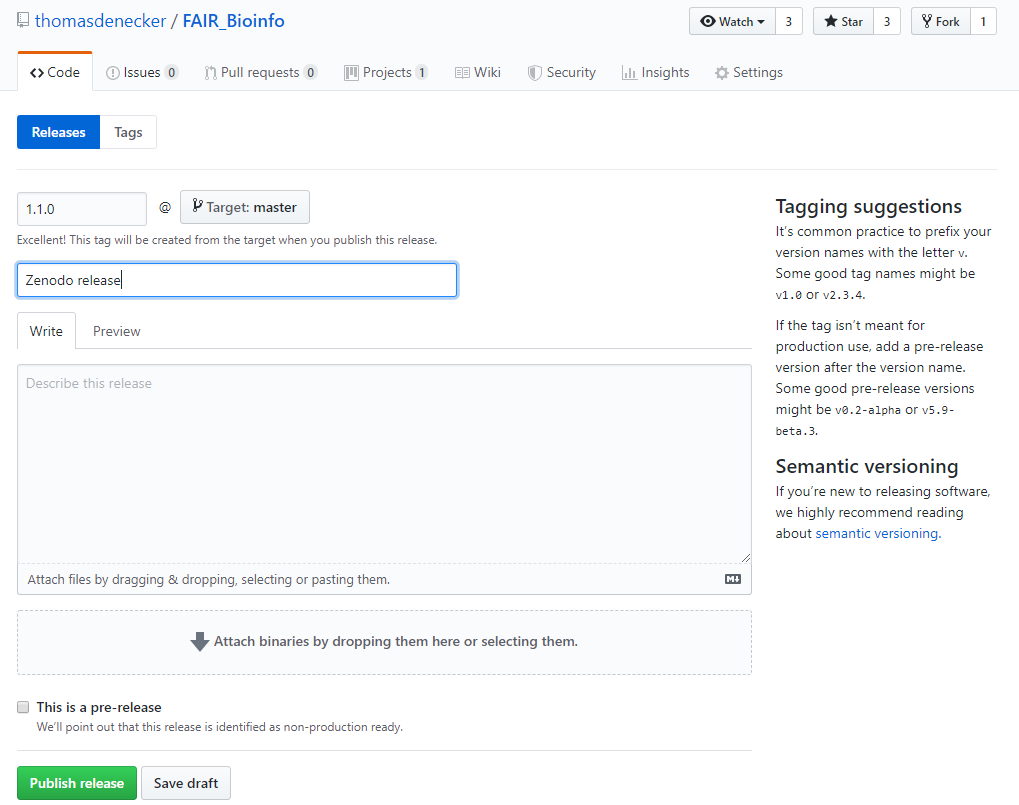Click the eye icon on Watch
This screenshot has height=805, width=1019.
pyautogui.click(x=708, y=21)
